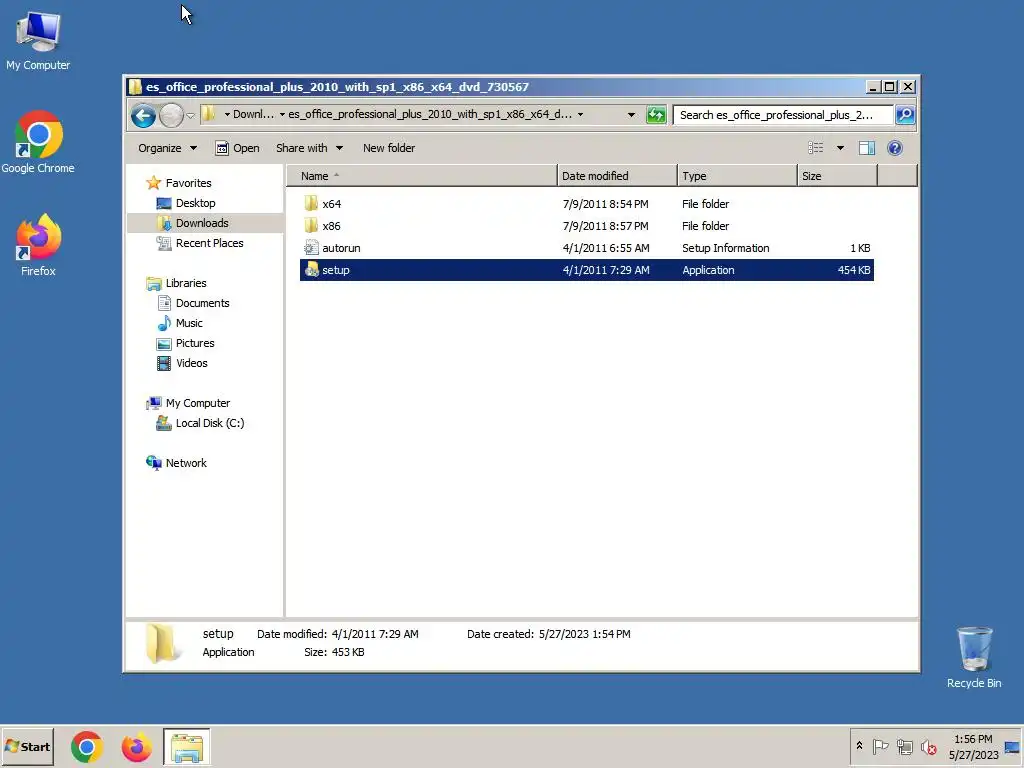Open the Organize menu

click(x=167, y=148)
